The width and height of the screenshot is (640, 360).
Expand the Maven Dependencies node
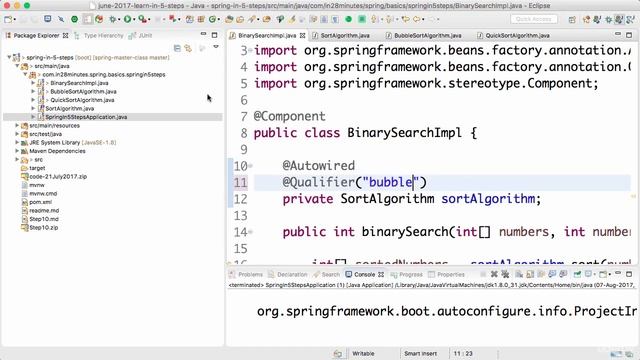17,151
